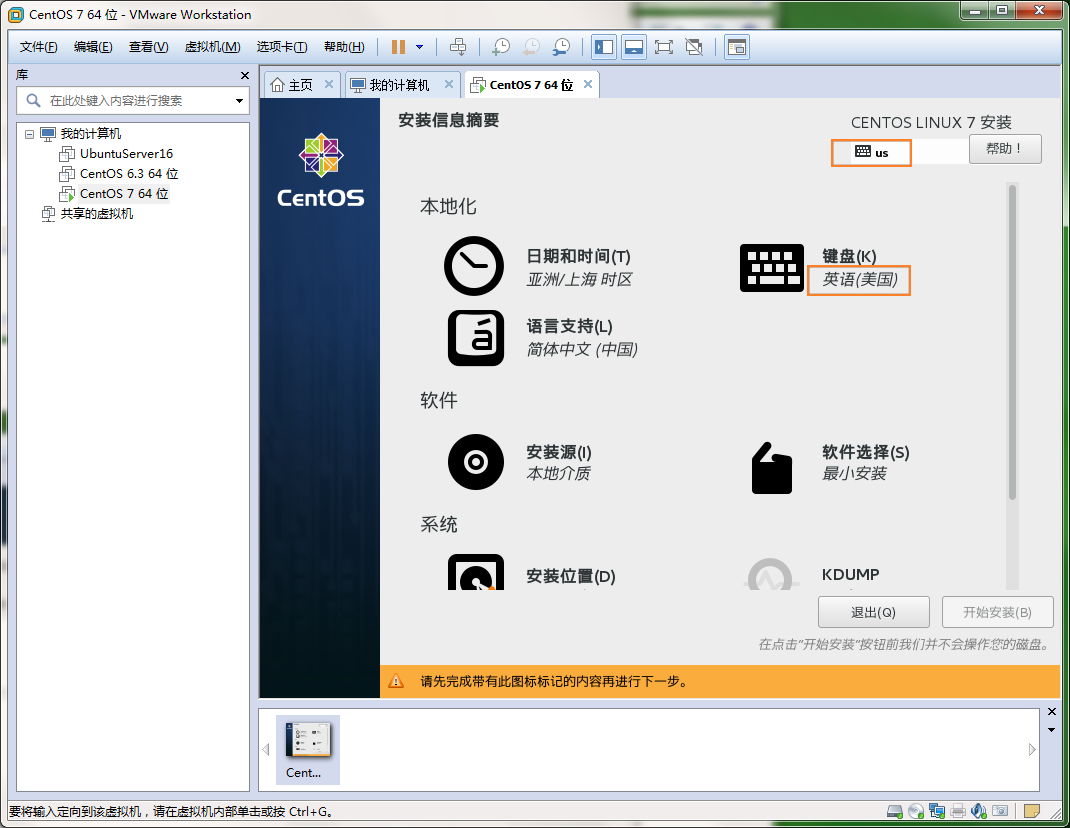Viewport: 1070px width, 828px height.
Task: Select CentOS 7 64 位 in the library tree
Action: (x=124, y=194)
